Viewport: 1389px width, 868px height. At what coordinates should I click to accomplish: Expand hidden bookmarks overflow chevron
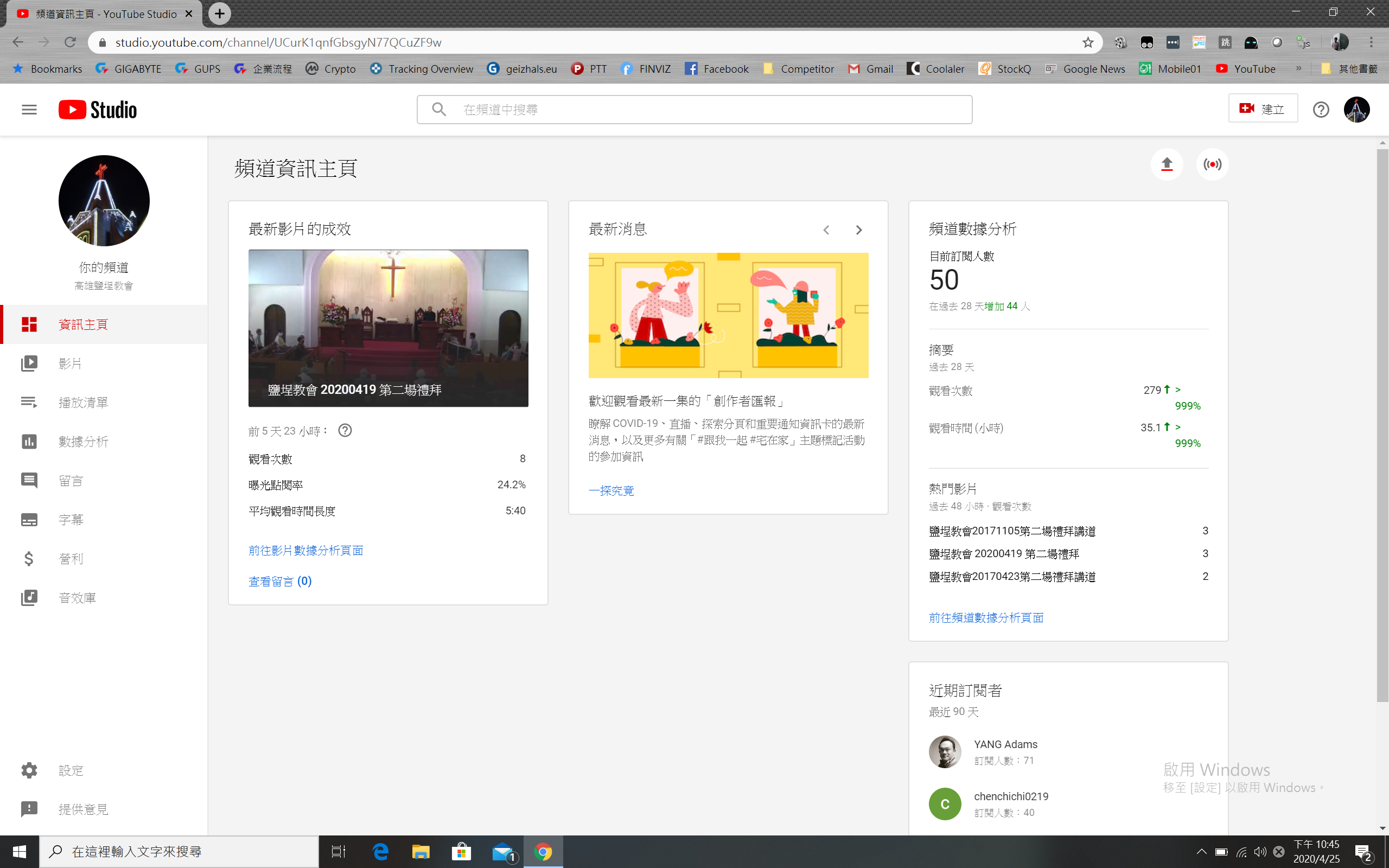(1298, 68)
